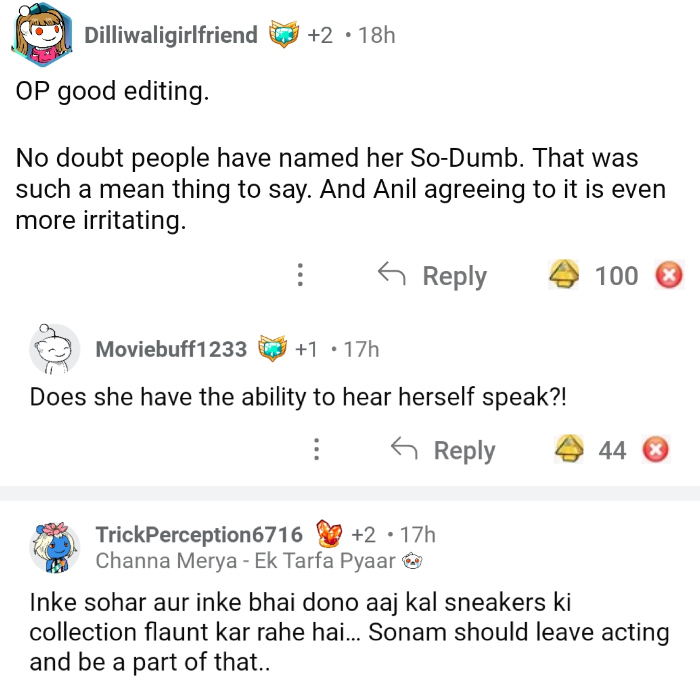This screenshot has width=700, height=685.
Task: Click Moviebuff1233's snoo avatar
Action: (x=55, y=349)
